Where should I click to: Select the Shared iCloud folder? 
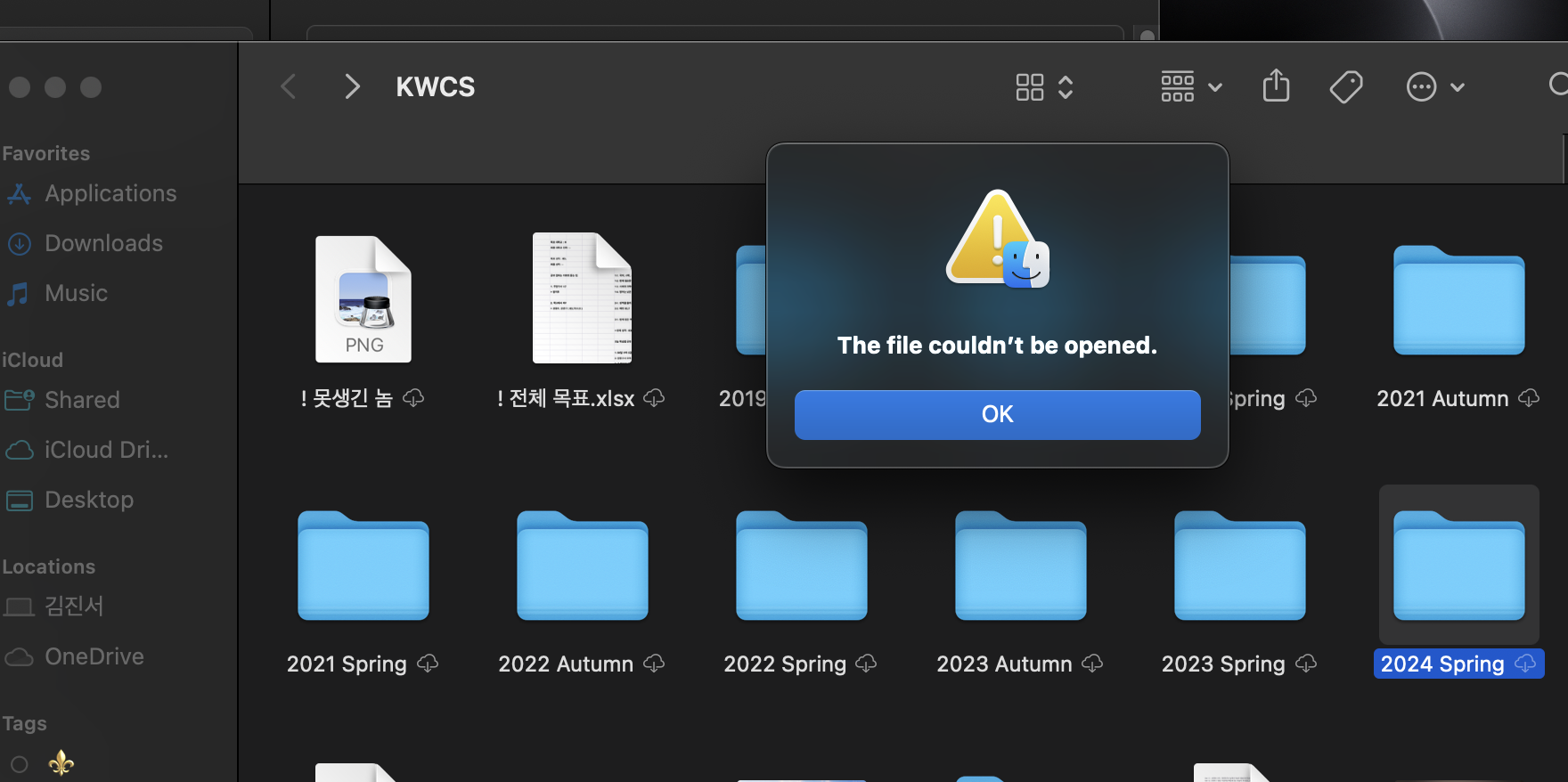pos(82,400)
